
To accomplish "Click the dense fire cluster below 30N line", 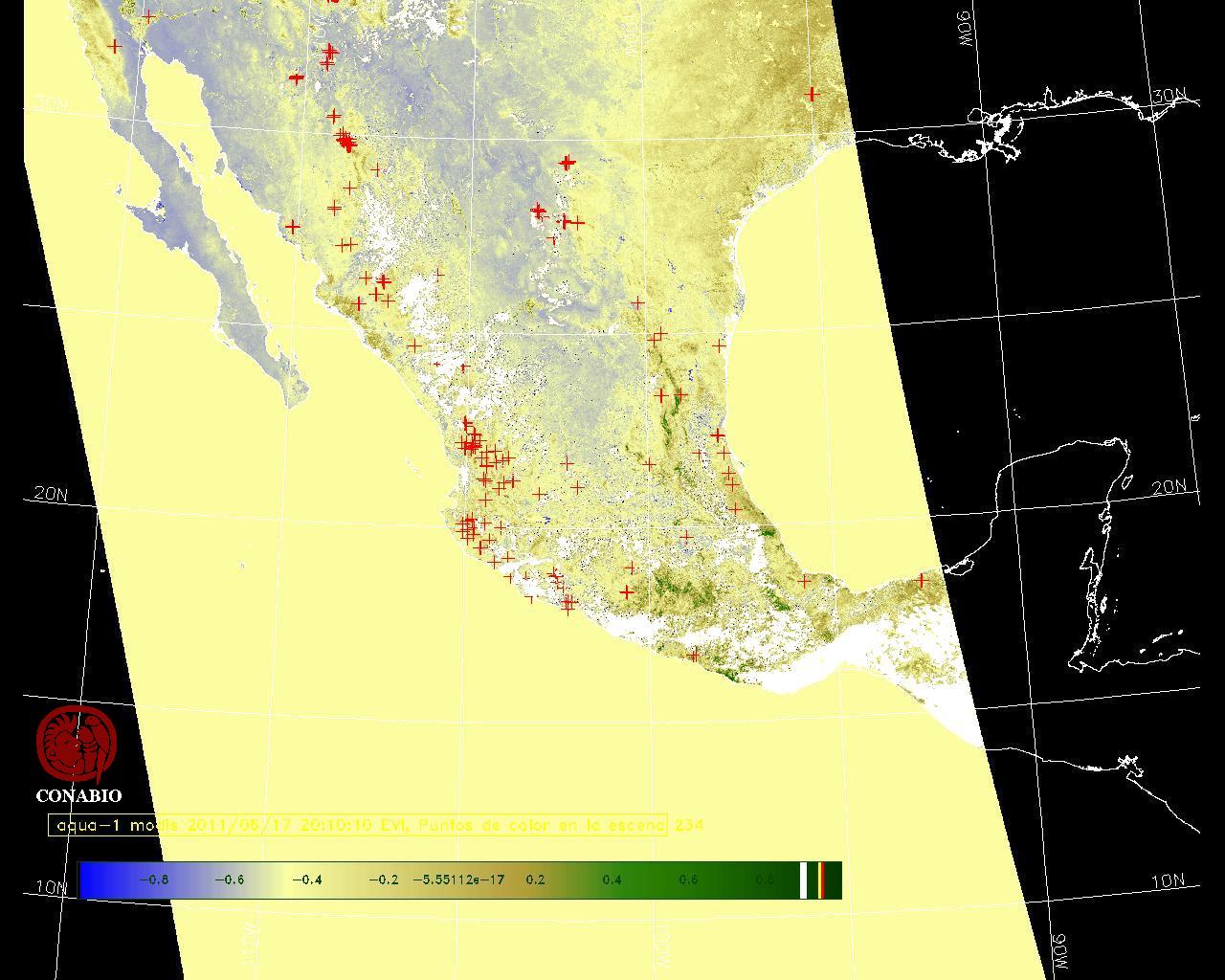I will point(345,142).
